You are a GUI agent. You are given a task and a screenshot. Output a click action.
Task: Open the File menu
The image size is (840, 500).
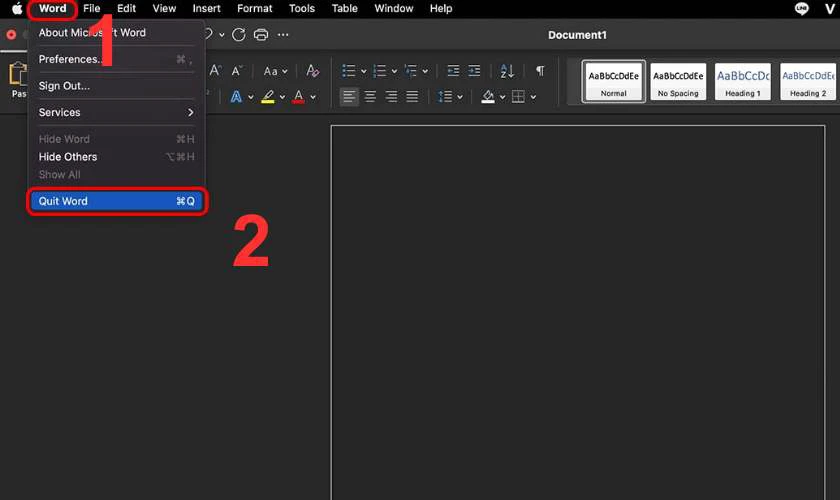[92, 9]
